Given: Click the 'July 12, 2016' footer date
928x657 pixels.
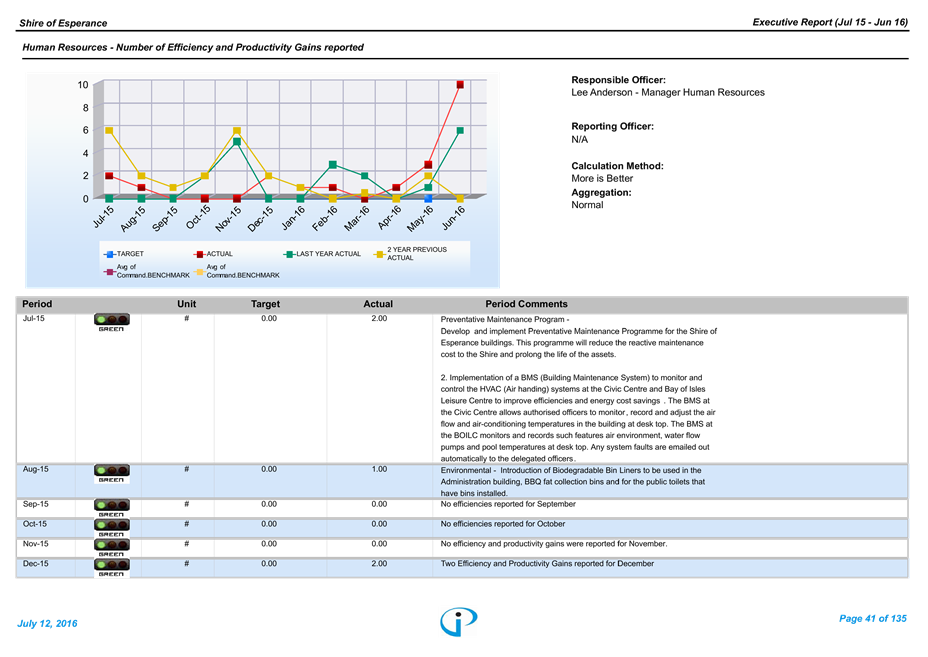Looking at the screenshot, I should 47,624.
